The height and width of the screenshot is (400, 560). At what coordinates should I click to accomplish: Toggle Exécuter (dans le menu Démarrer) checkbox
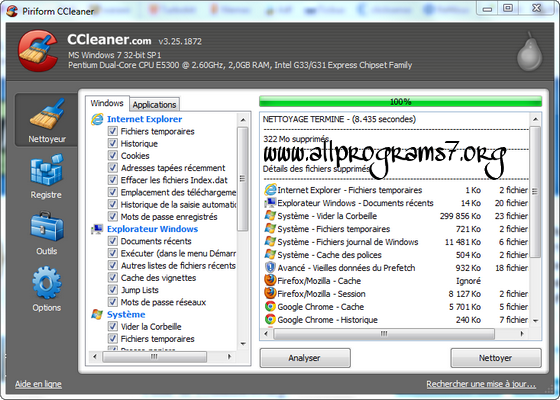coord(112,253)
